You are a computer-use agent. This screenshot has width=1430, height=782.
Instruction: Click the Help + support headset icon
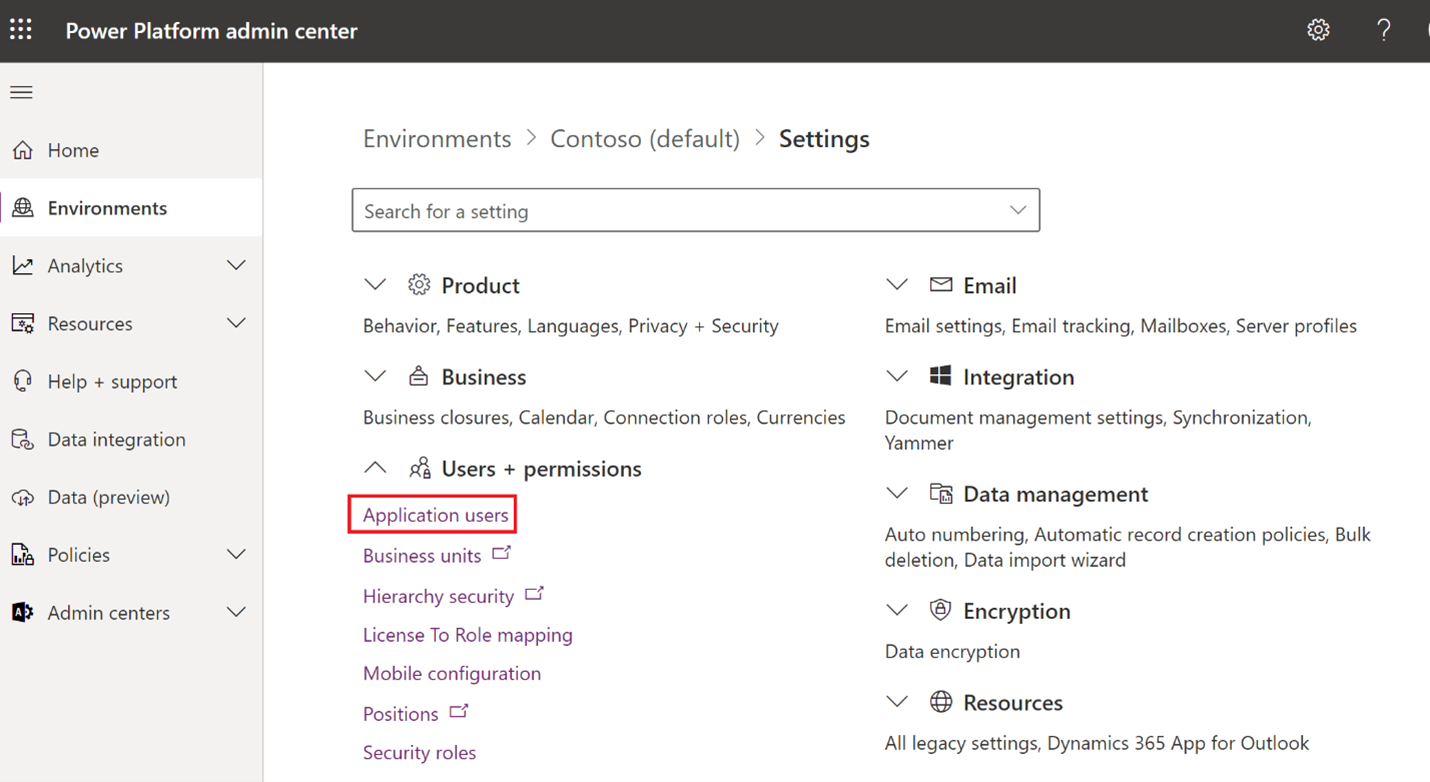22,381
